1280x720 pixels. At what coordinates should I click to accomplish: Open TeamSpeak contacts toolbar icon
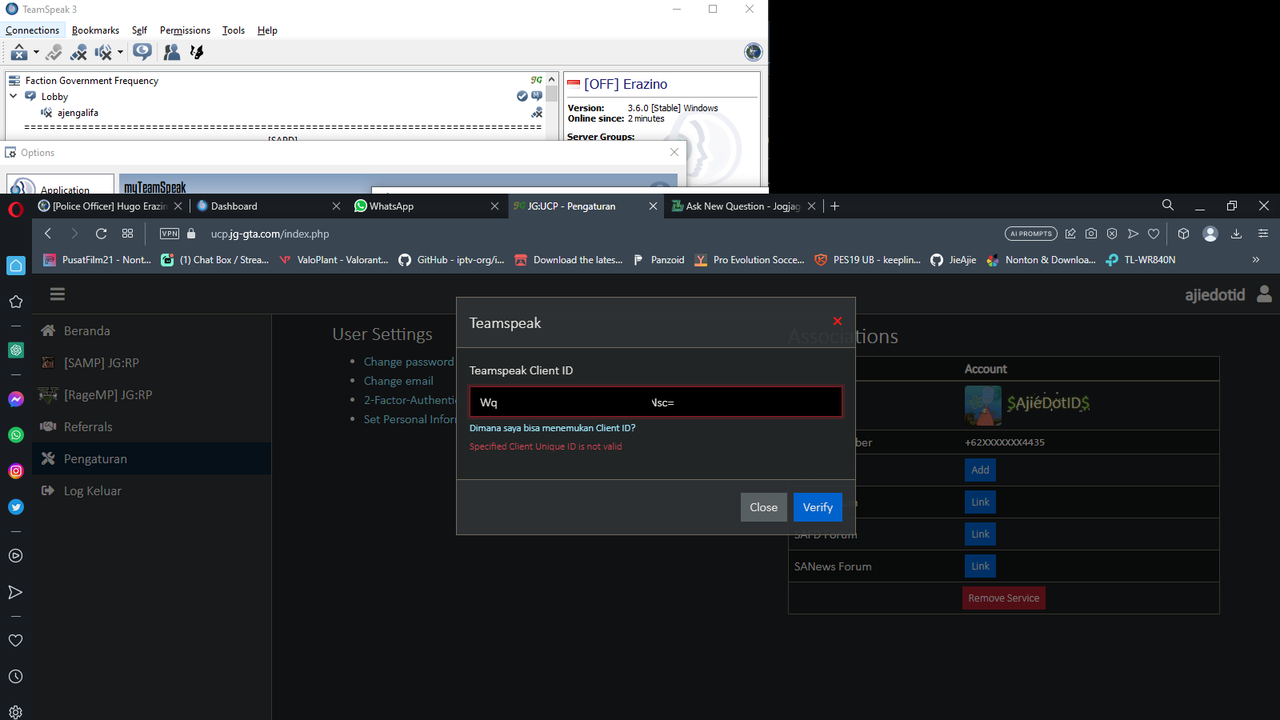[x=172, y=52]
